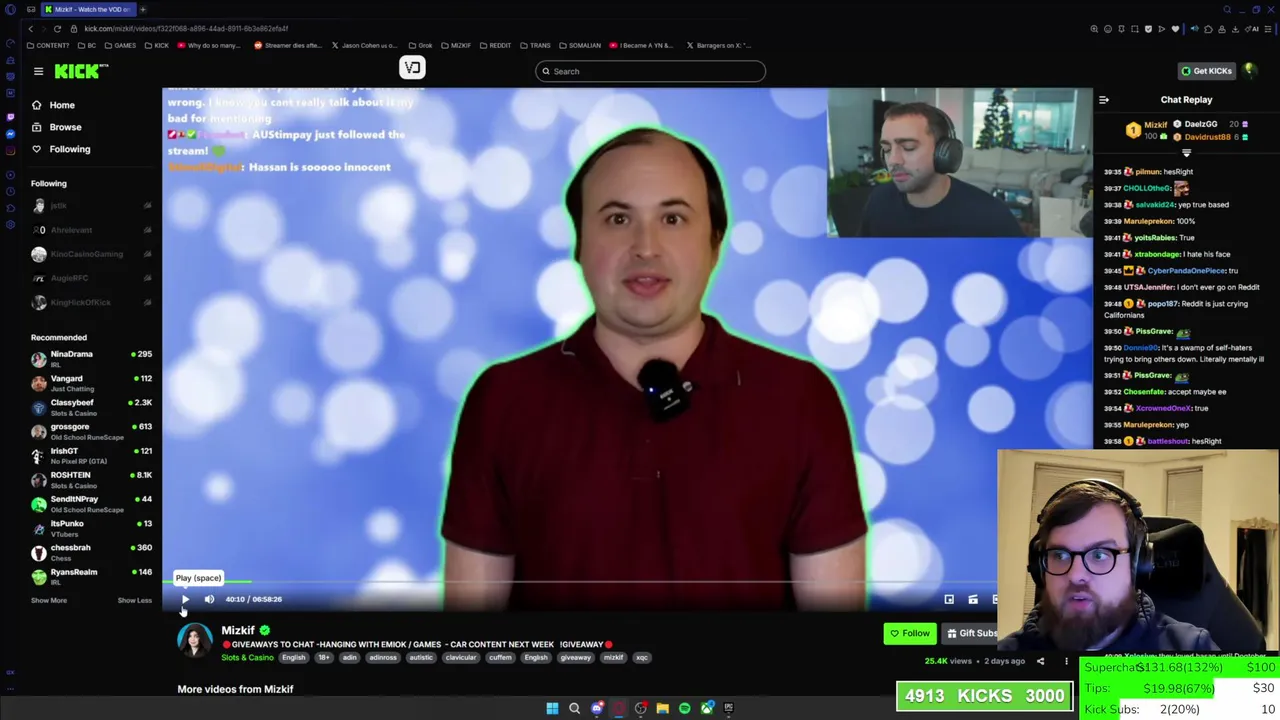
Task: Open the REDDIT bookmark folder
Action: [x=496, y=45]
